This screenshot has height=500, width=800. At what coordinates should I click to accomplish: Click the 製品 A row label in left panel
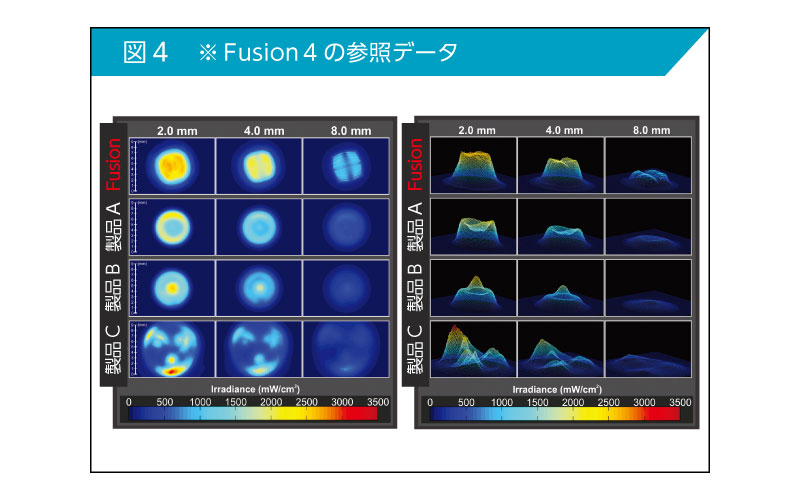click(113, 226)
